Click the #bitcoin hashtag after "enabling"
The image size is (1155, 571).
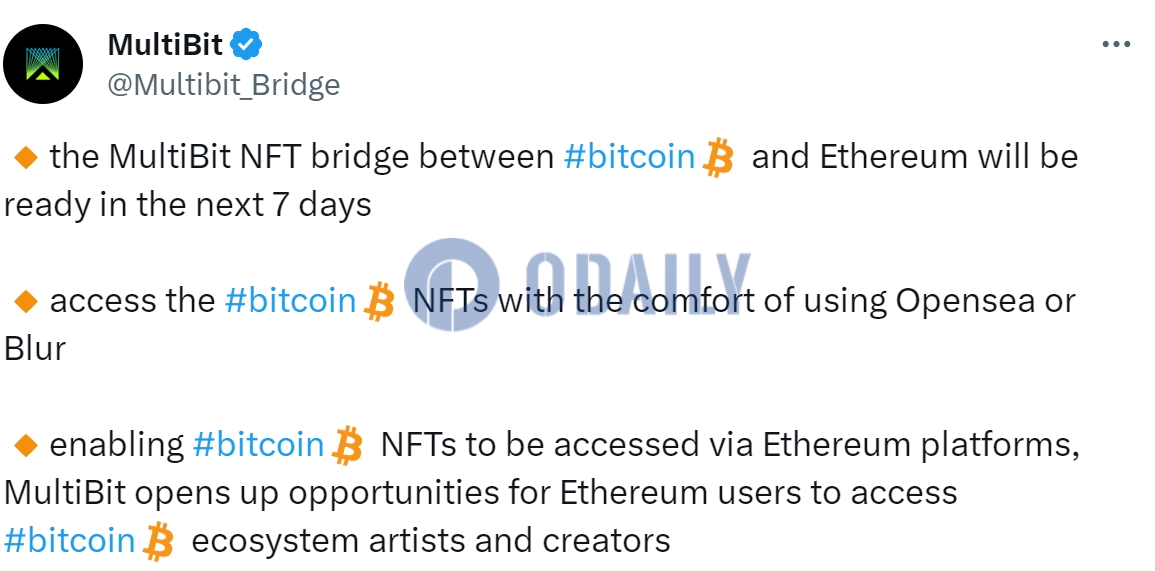(x=259, y=444)
